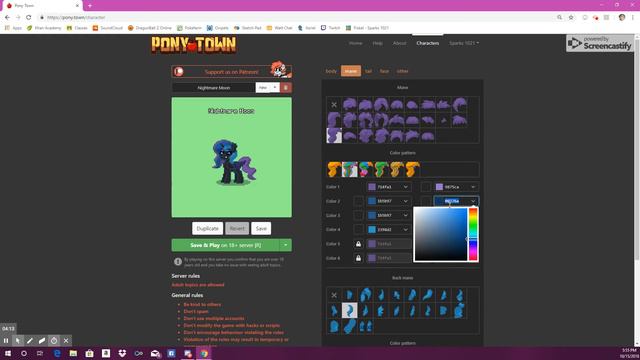Select Screencastify pen drawing tool
Image resolution: width=640 pixels, height=360 pixels.
click(30, 340)
